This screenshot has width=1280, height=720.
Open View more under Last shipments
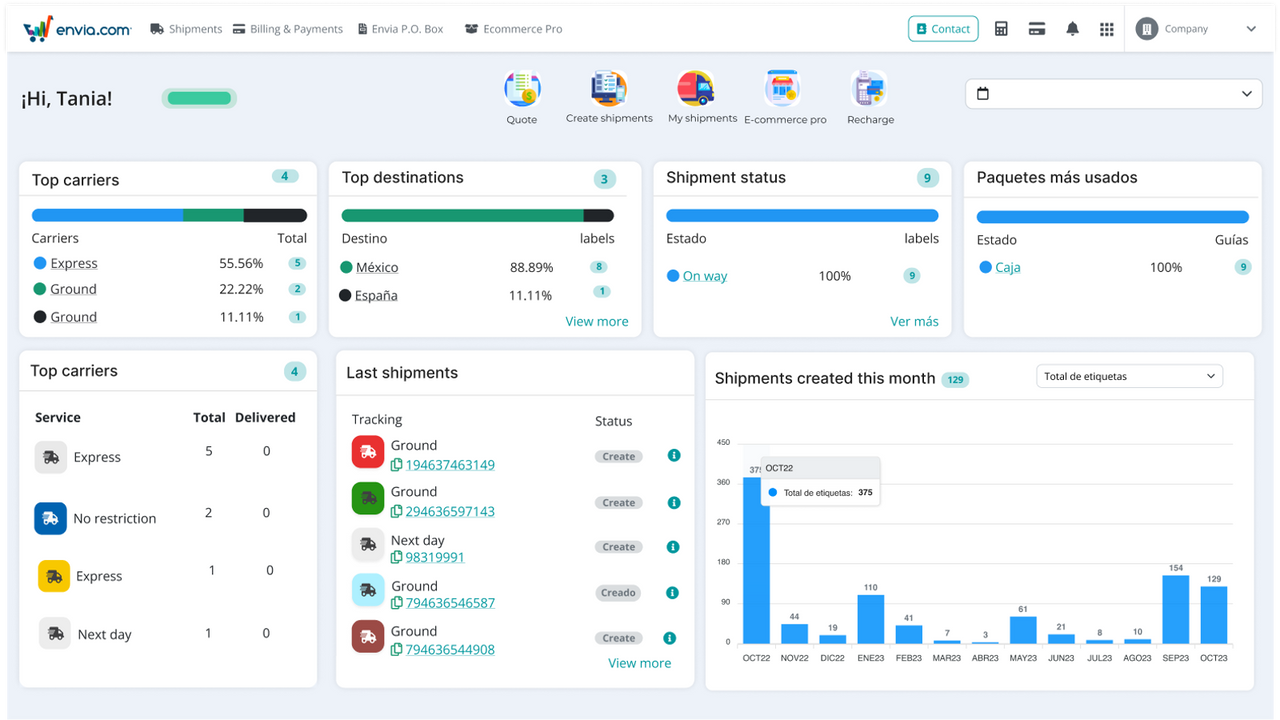pyautogui.click(x=639, y=662)
